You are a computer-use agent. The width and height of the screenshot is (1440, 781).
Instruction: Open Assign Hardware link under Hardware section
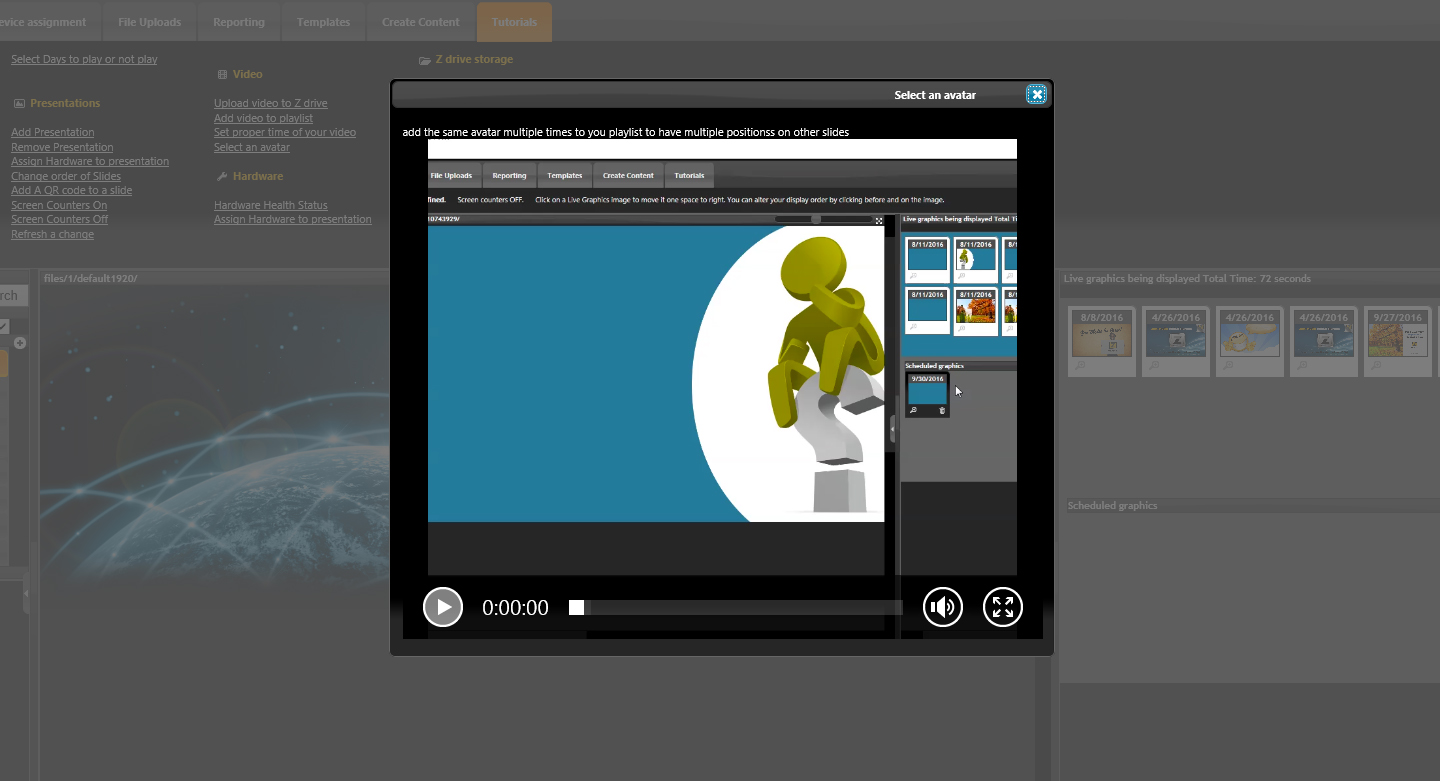[293, 219]
